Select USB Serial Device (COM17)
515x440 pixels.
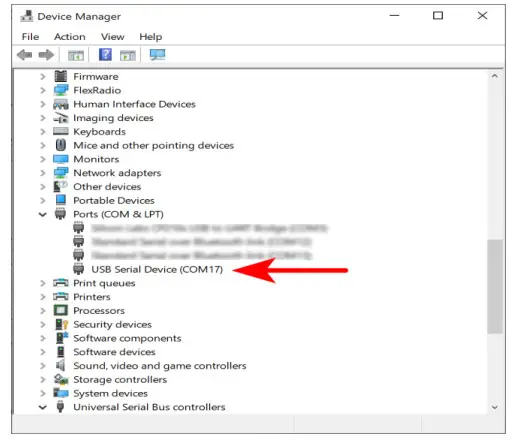pos(157,269)
